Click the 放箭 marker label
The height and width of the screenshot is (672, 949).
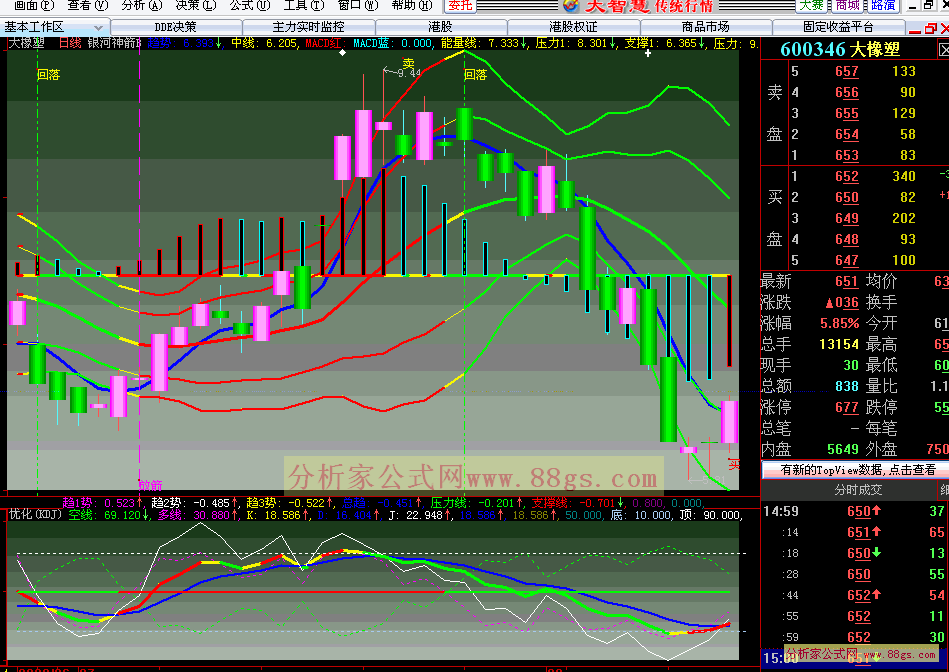151,485
